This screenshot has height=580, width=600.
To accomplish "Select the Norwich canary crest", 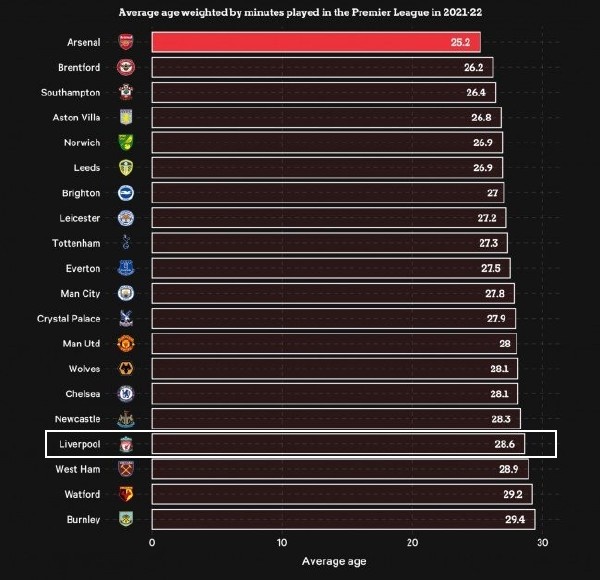I will [126, 142].
